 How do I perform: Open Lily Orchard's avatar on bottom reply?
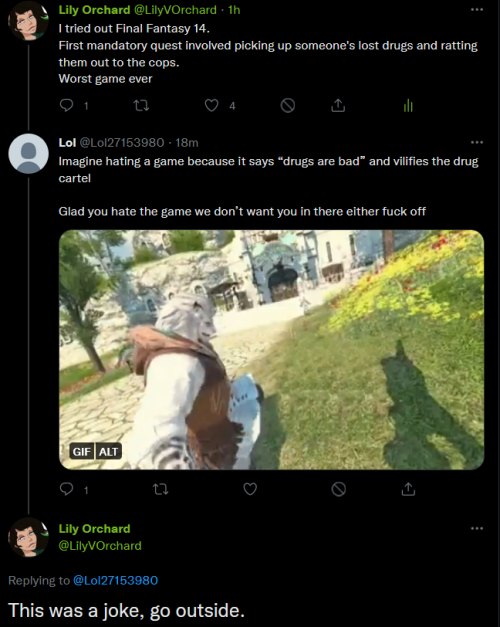[28, 537]
